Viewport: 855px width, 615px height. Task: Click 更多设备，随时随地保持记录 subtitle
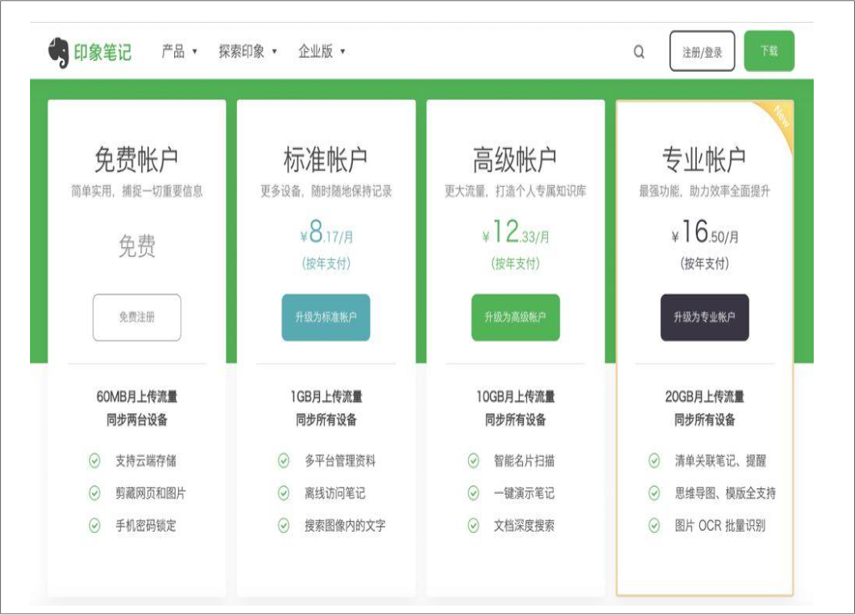click(x=326, y=191)
